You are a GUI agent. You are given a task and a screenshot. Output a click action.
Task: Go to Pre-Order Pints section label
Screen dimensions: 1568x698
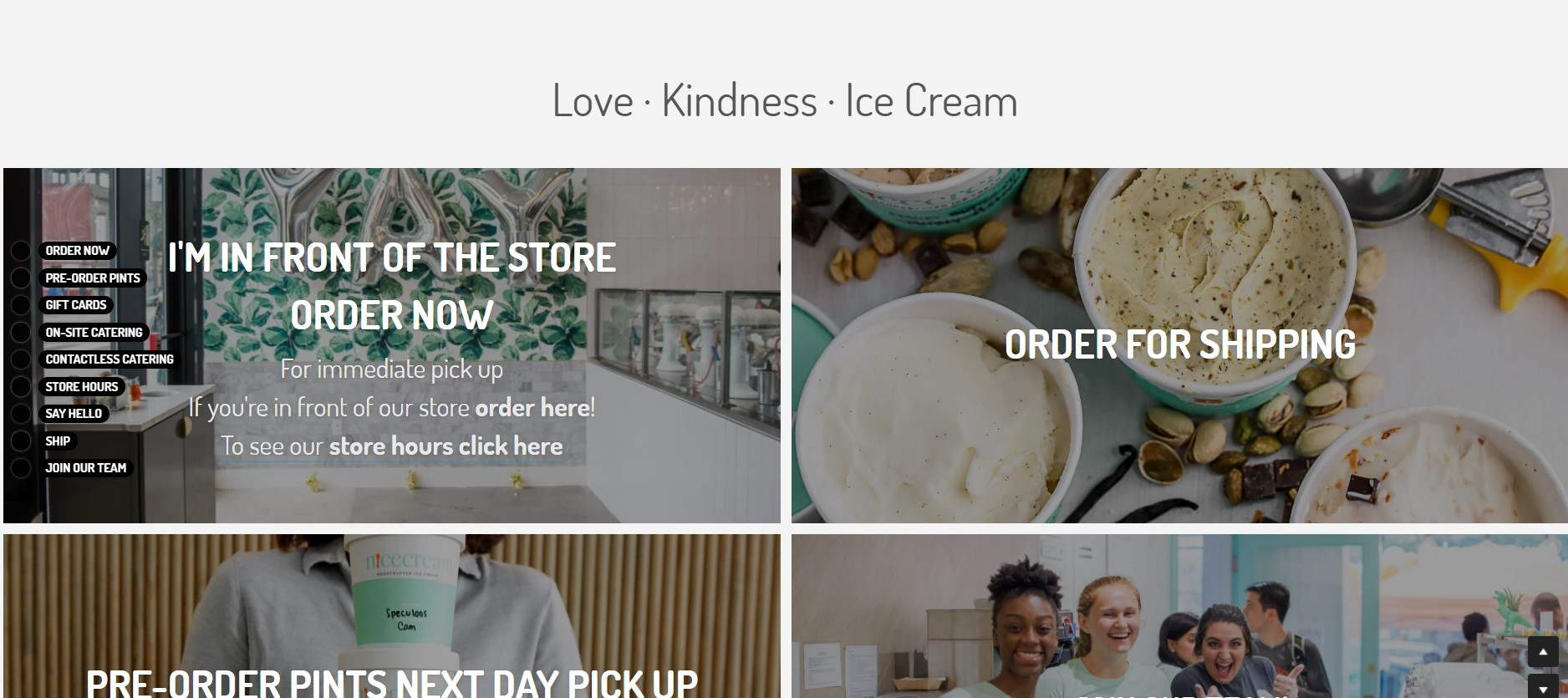pyautogui.click(x=93, y=278)
